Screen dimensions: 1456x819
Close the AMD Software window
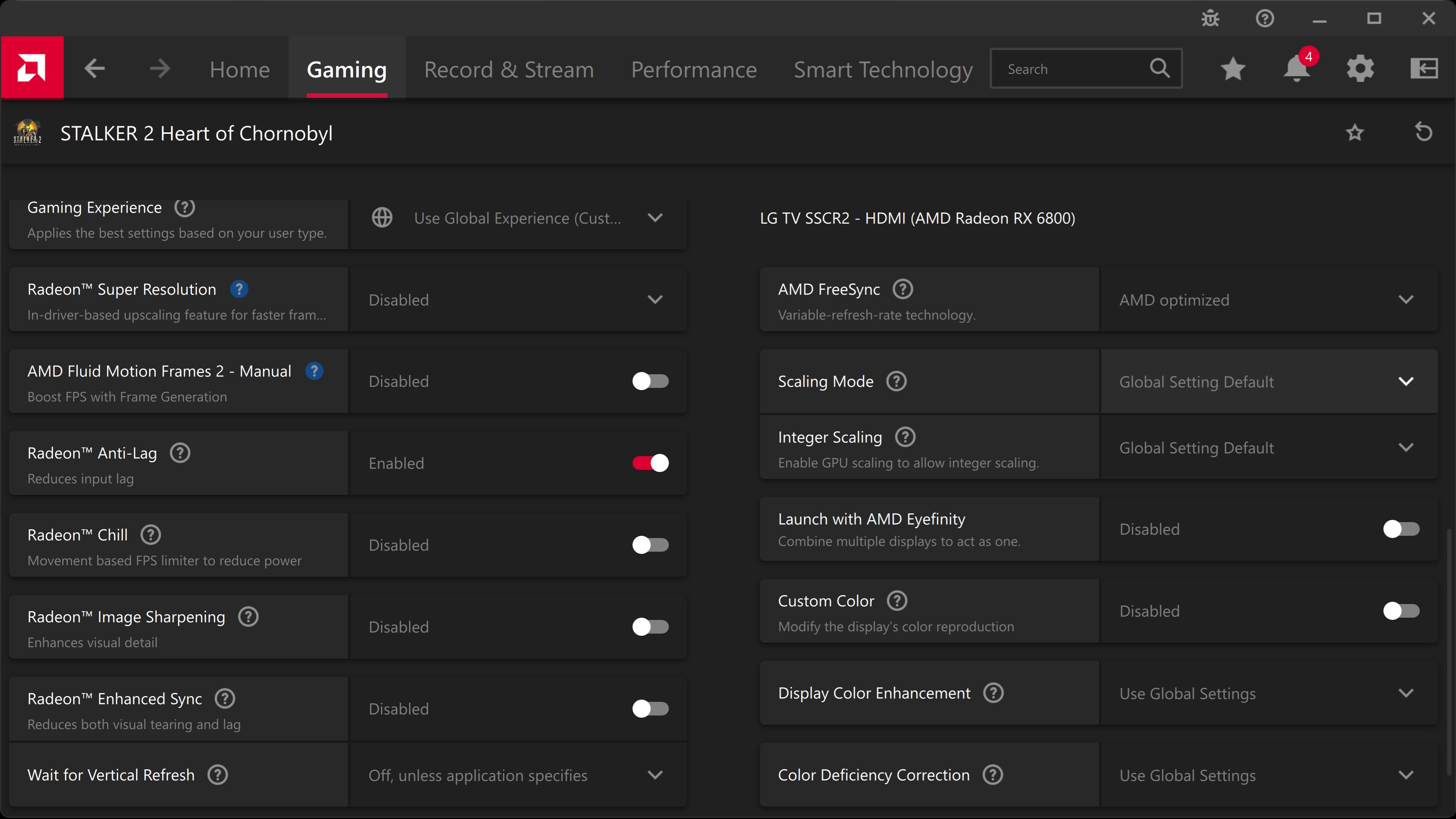[1428, 19]
